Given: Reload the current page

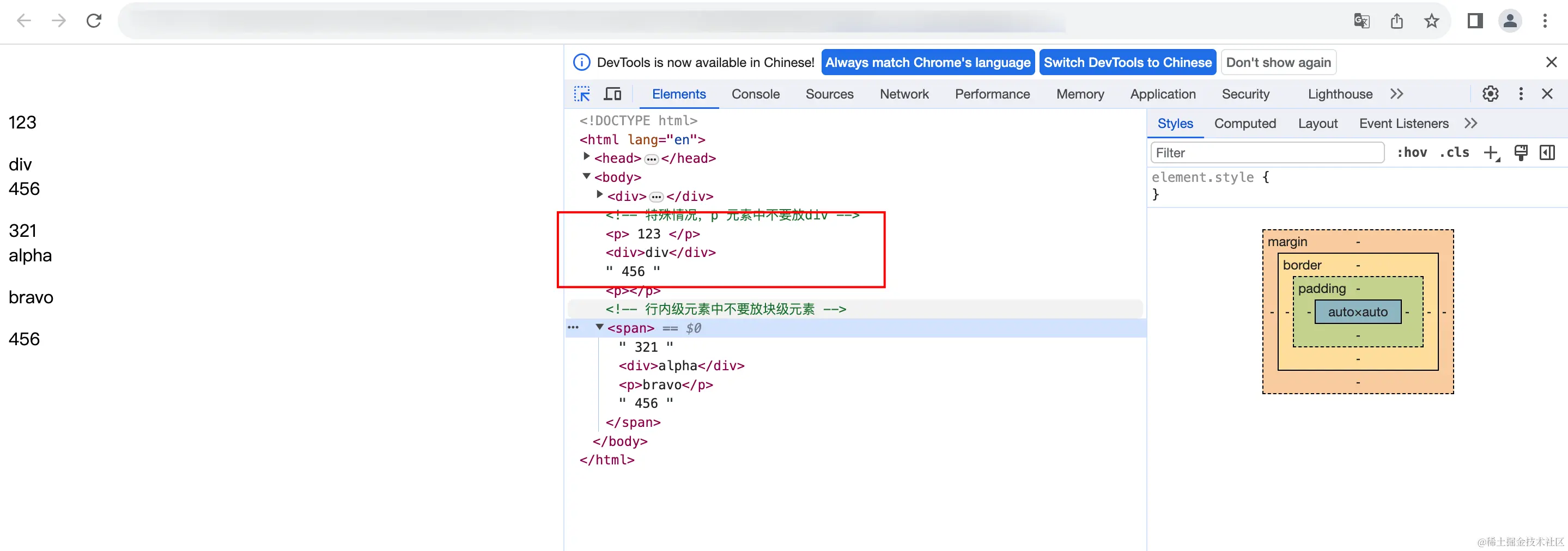Looking at the screenshot, I should coord(94,21).
